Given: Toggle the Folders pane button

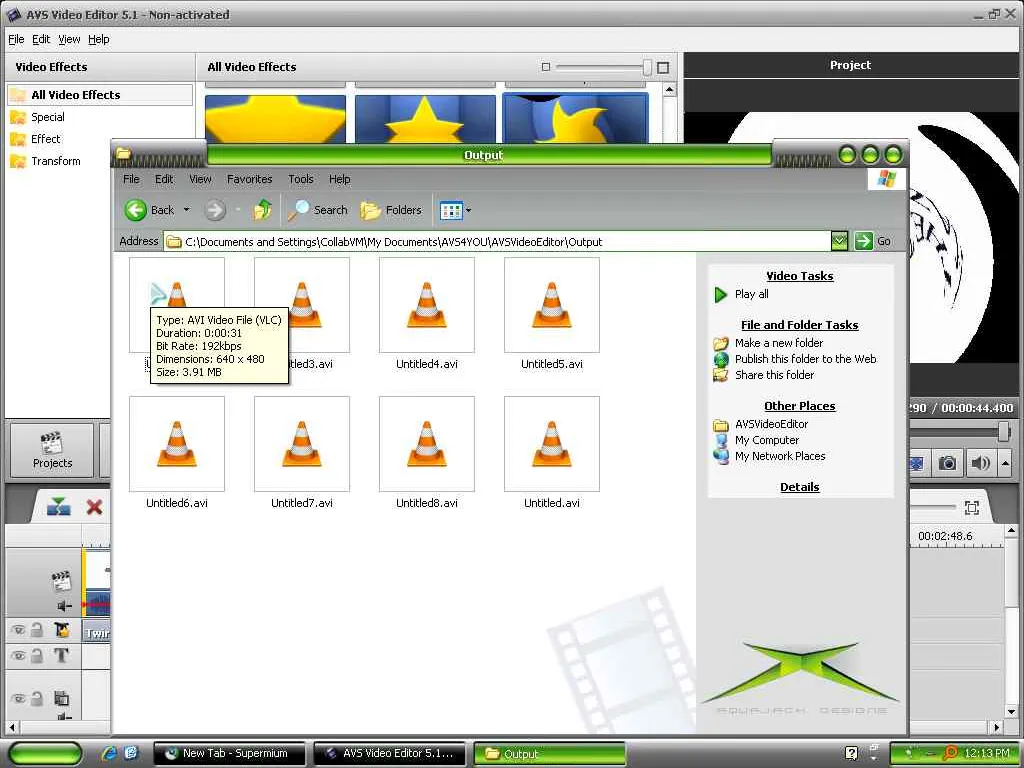Looking at the screenshot, I should (391, 210).
